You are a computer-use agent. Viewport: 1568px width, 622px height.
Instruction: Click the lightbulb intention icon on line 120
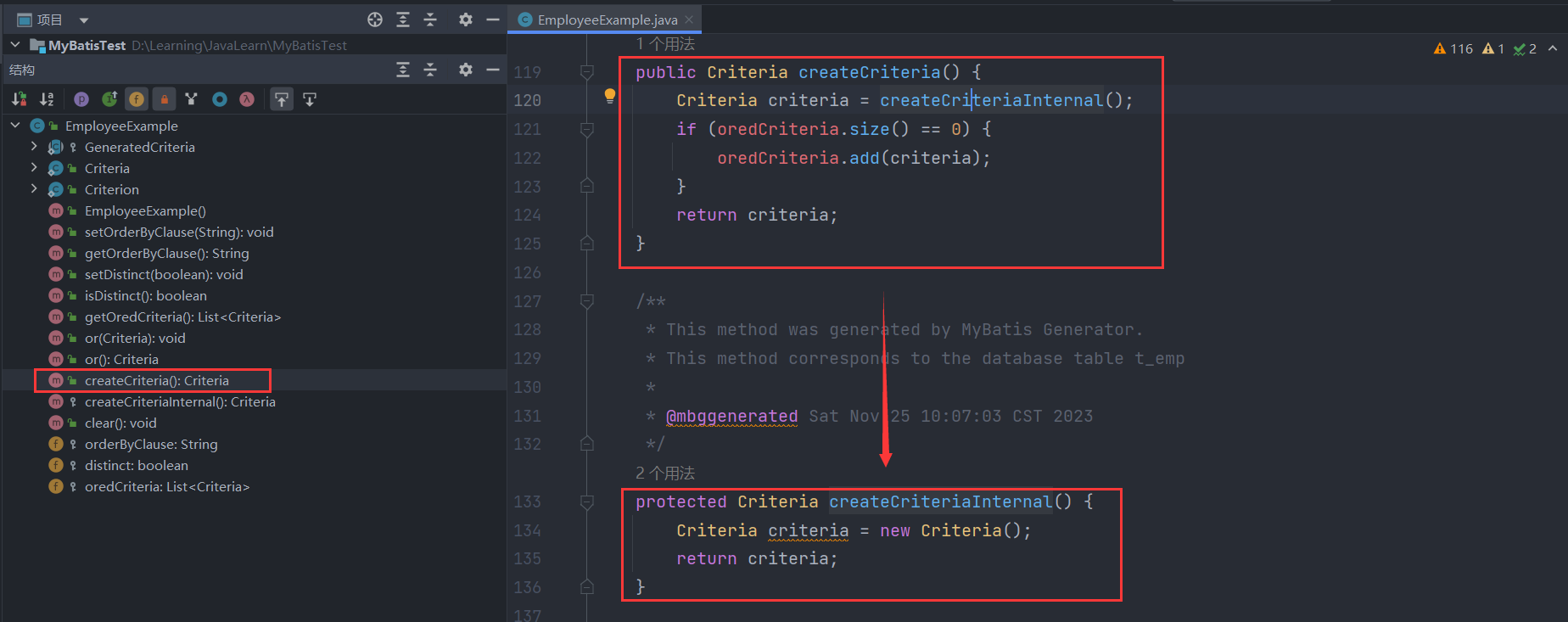pos(609,97)
